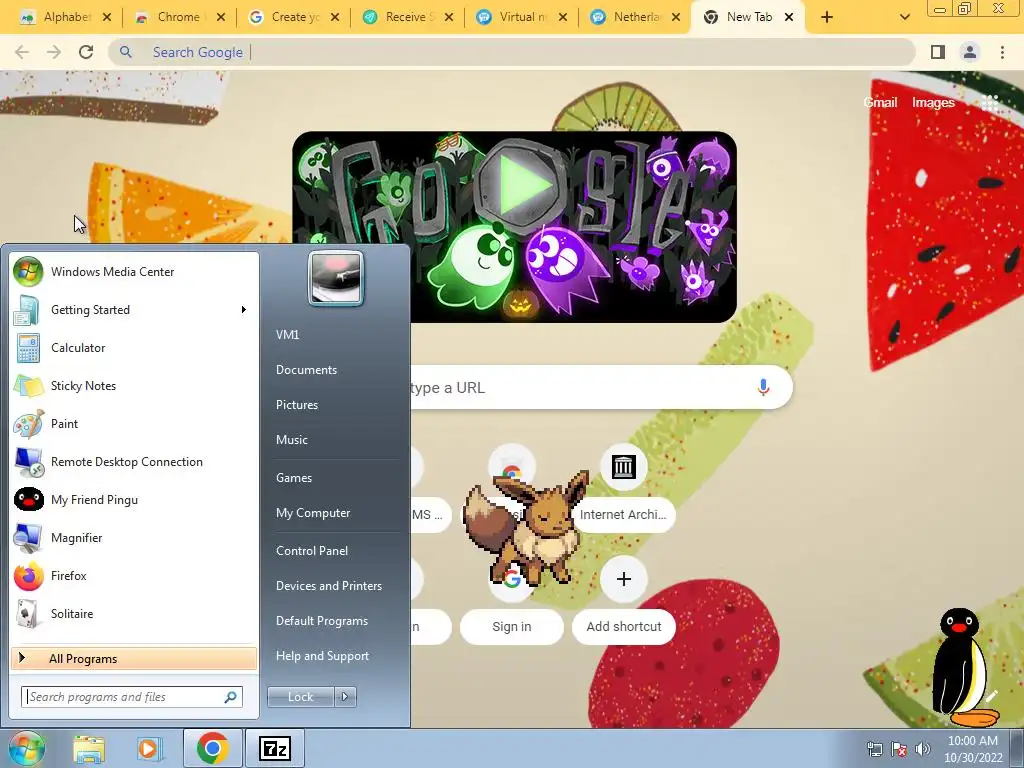Click Add shortcut button
Viewport: 1024px width, 768px height.
click(x=624, y=601)
